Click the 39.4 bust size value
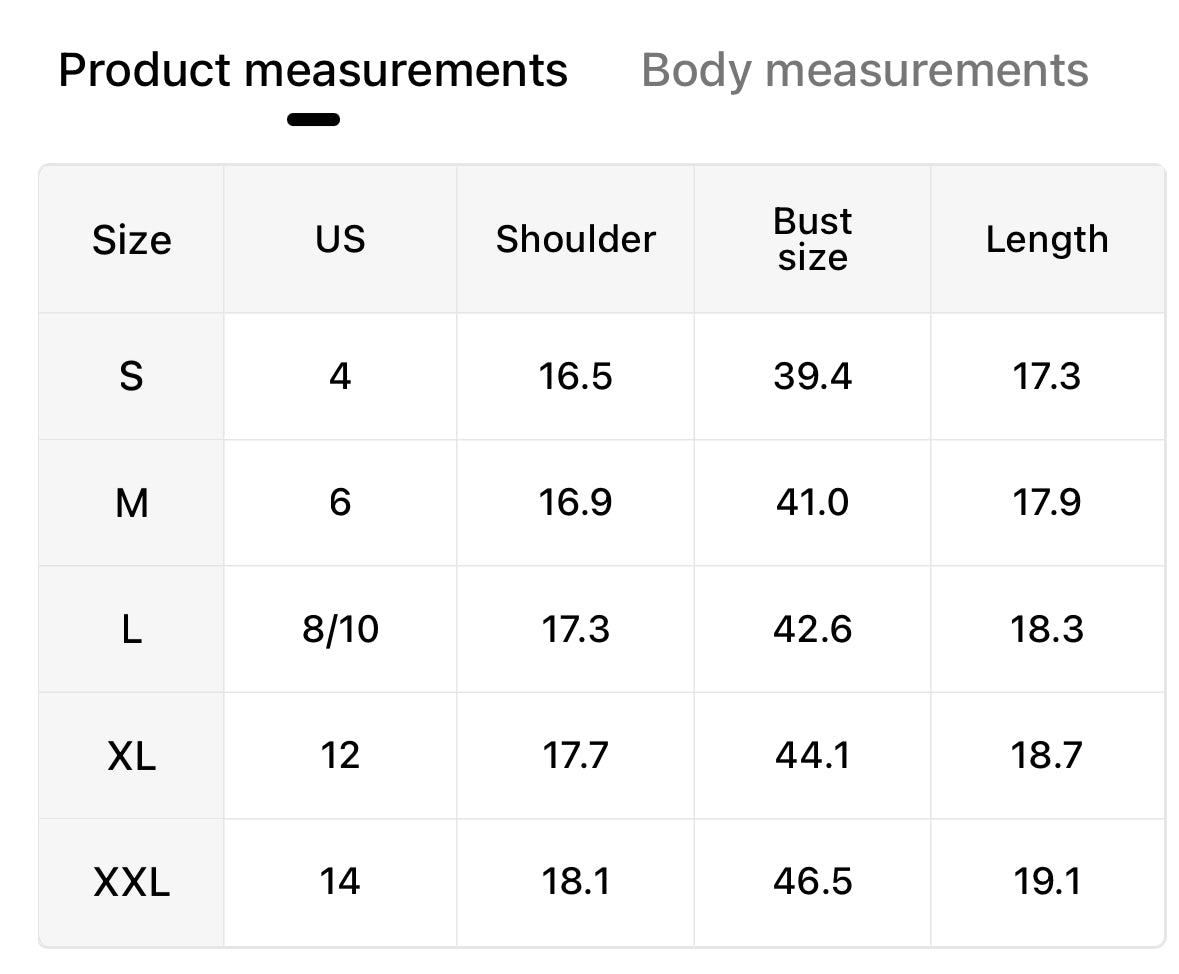1179x974 pixels. (x=812, y=376)
